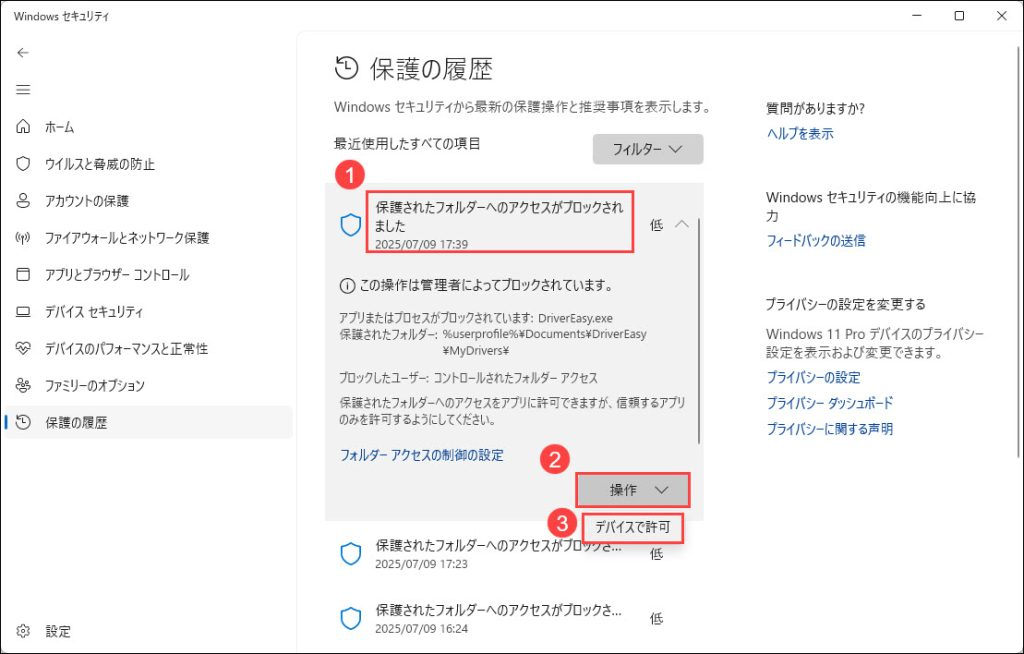Open デバイス セキュリティ laptop icon
Screen dimensions: 1024x654
tap(23, 312)
